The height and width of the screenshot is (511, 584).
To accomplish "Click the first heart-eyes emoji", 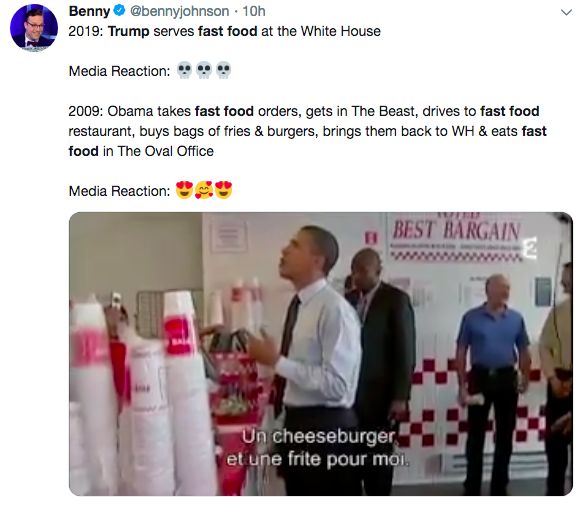I will 184,190.
